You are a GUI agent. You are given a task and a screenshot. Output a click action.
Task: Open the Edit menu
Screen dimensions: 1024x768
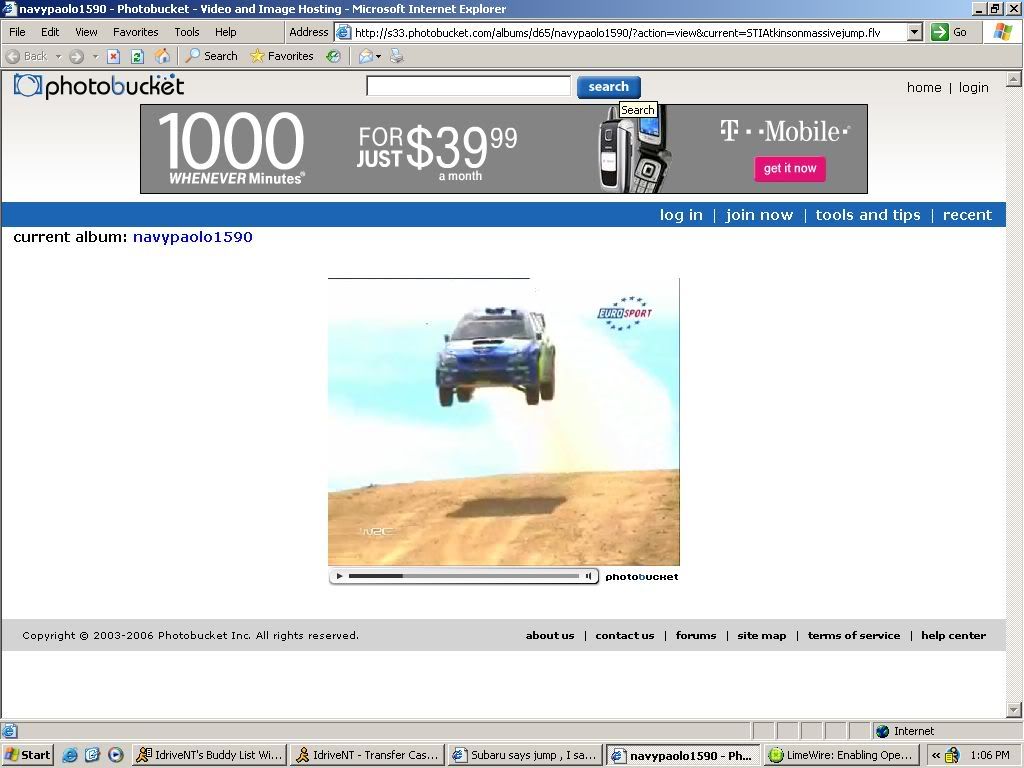click(50, 32)
